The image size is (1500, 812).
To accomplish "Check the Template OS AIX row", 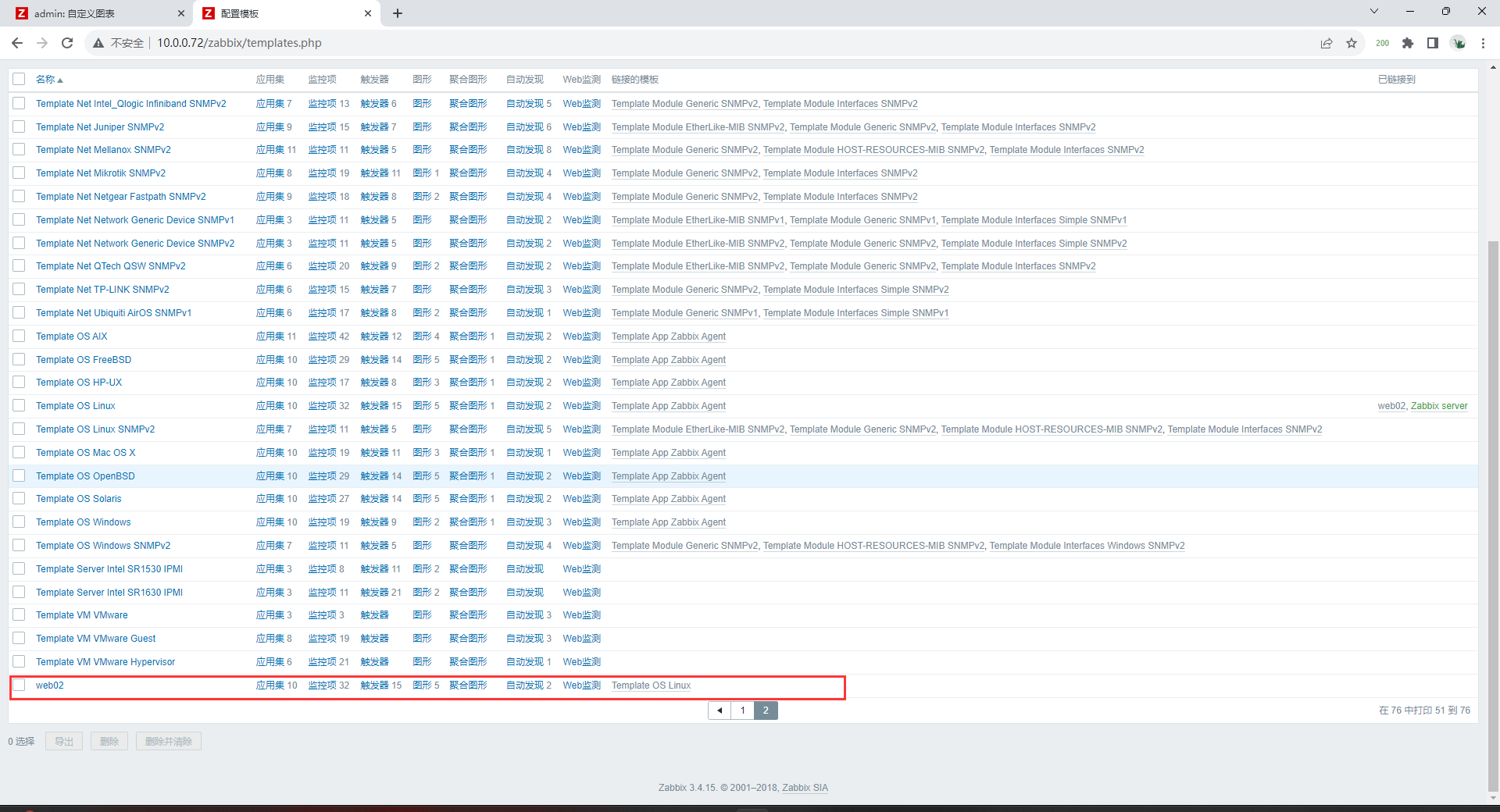I will tap(19, 336).
